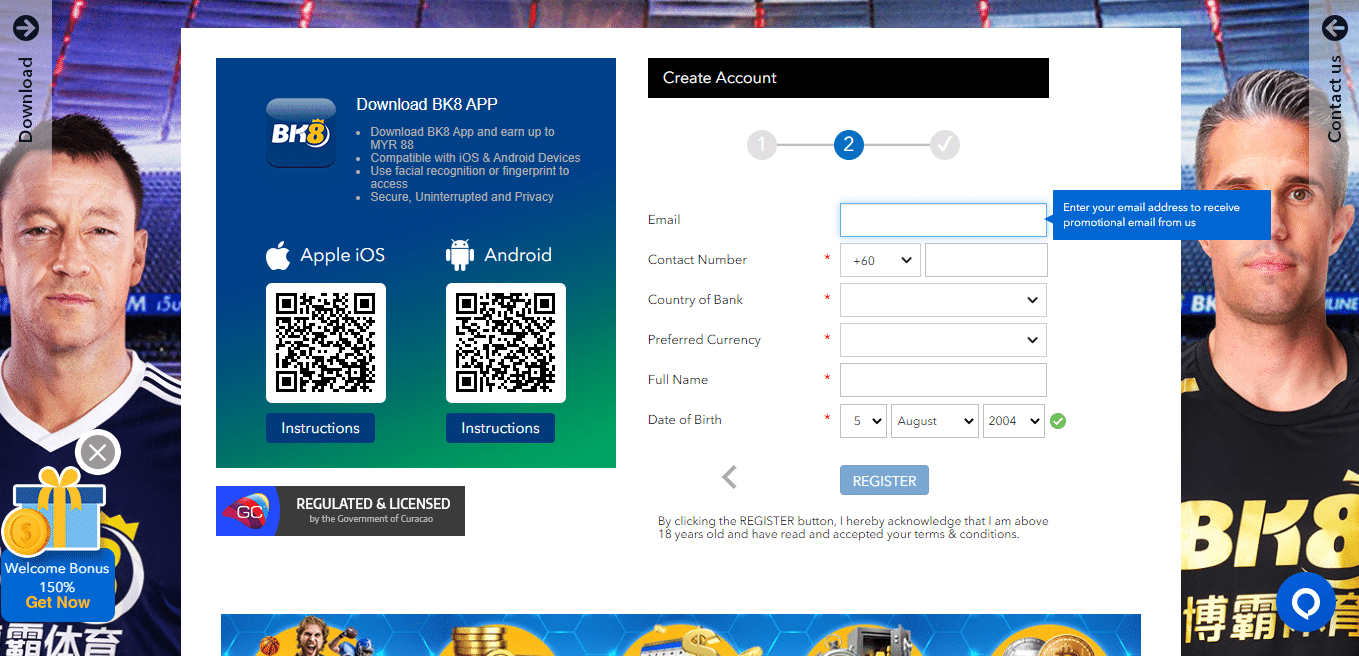Click the Full Name label
Screen dimensions: 1359x656
tap(678, 380)
